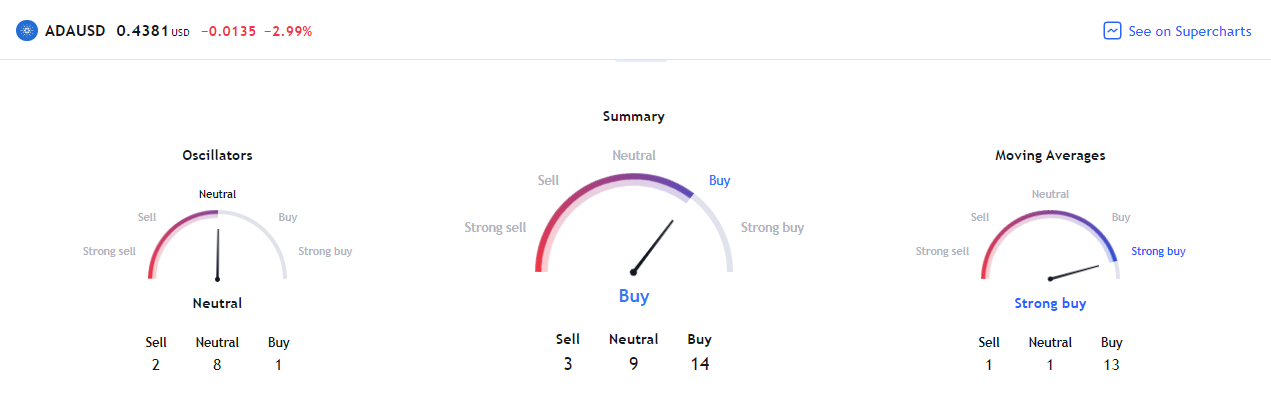The width and height of the screenshot is (1271, 404).
Task: Click the Oscillators gauge needle
Action: (x=217, y=254)
